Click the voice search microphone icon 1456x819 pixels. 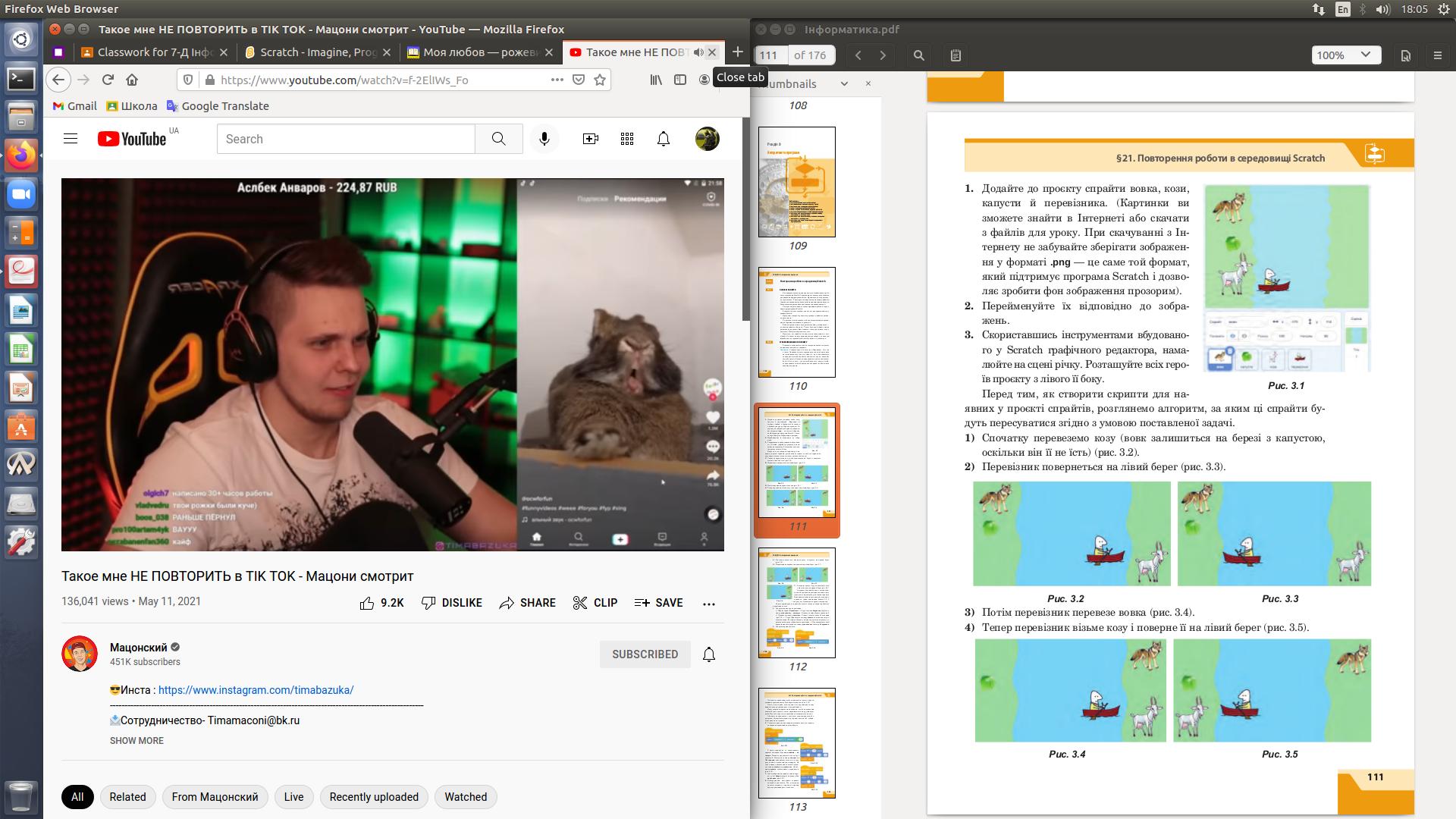(x=544, y=139)
